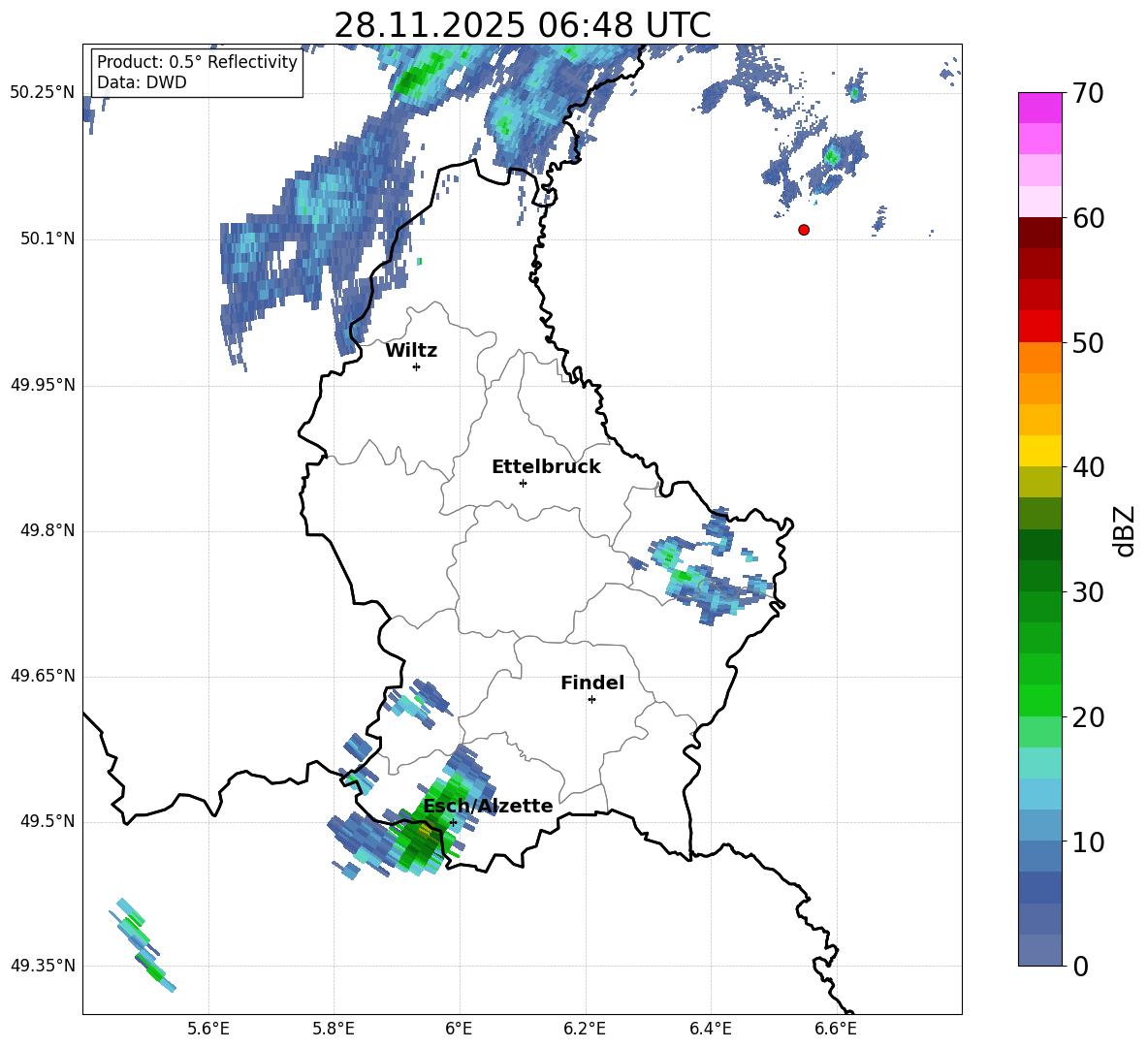
Task: Click the 10 value on colorbar
Action: click(1088, 842)
